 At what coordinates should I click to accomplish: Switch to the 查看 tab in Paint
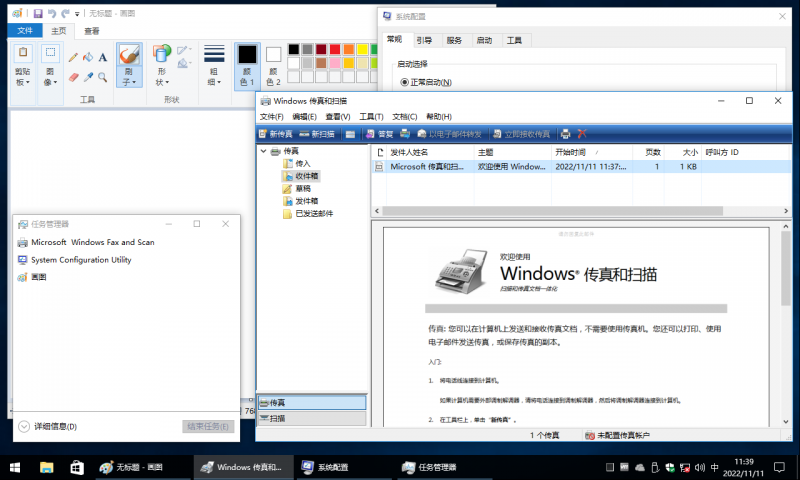click(x=92, y=31)
